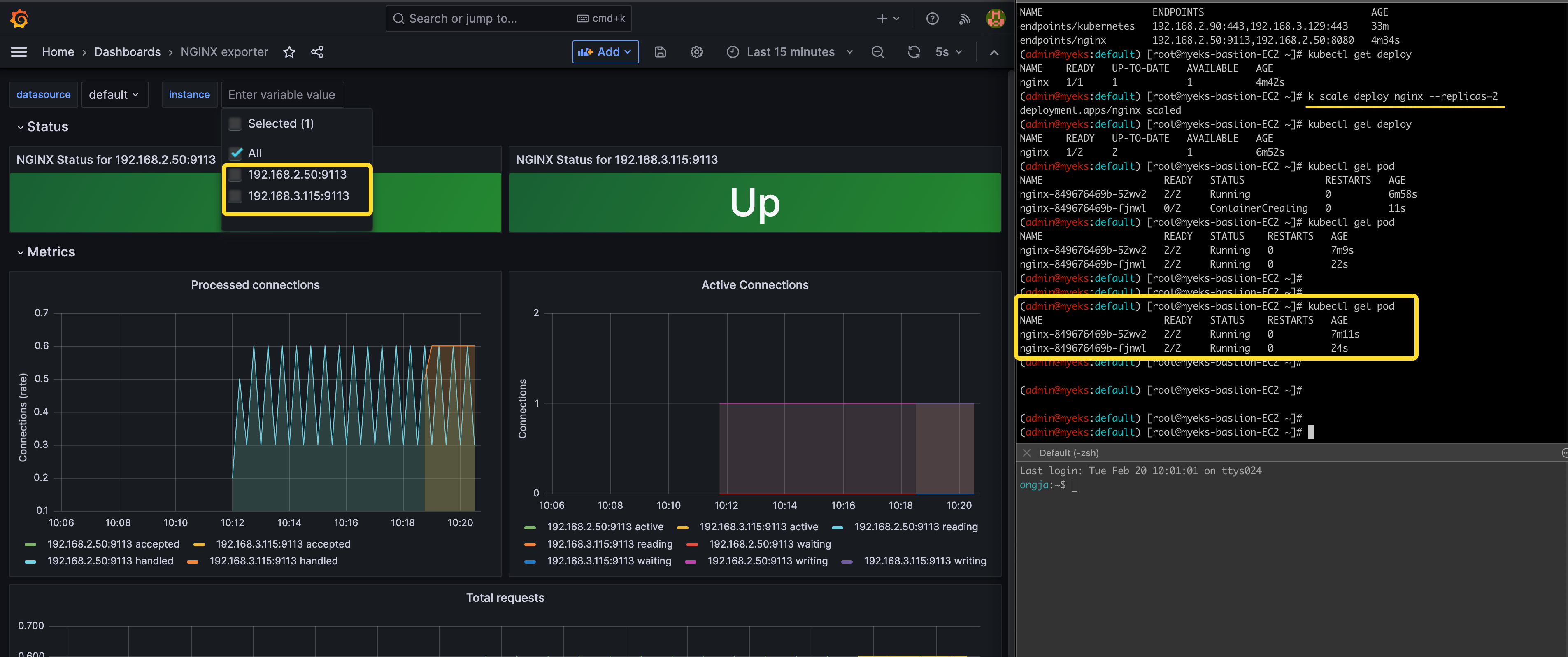Go to Dashboards breadcrumb
Image resolution: width=1568 pixels, height=657 pixels.
(x=127, y=52)
